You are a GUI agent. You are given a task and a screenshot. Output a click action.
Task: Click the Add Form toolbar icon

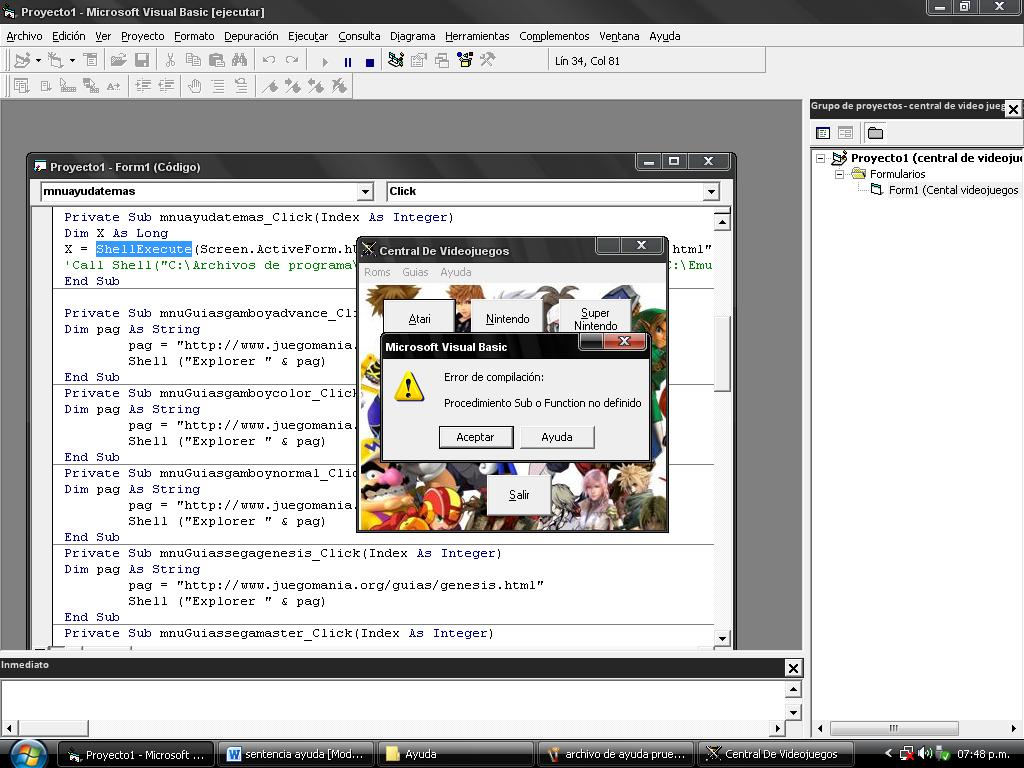pos(56,61)
